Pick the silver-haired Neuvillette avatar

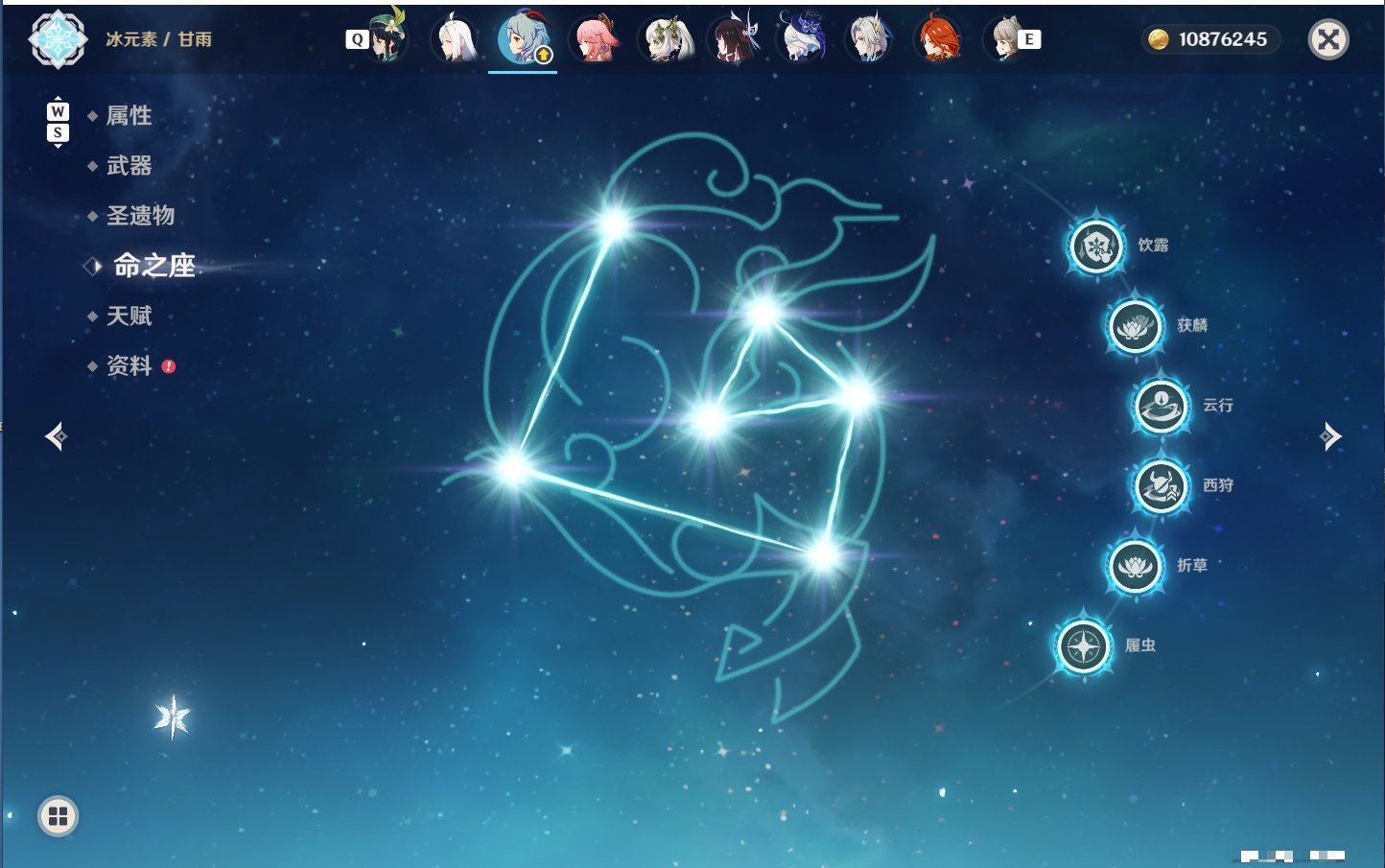870,38
